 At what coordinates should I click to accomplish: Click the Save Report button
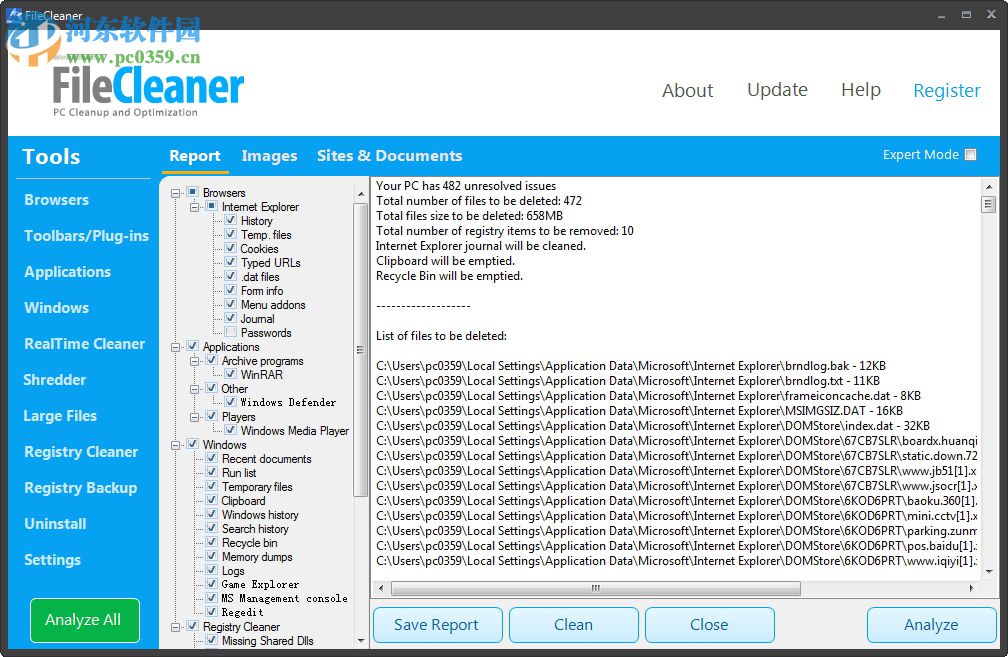[x=437, y=624]
